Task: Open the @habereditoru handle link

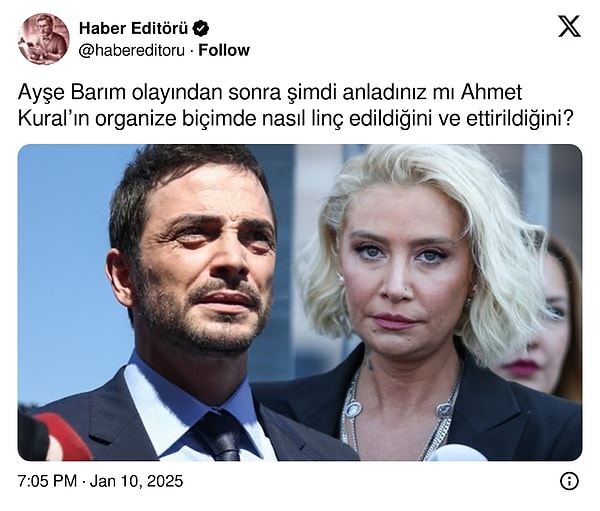Action: (132, 50)
